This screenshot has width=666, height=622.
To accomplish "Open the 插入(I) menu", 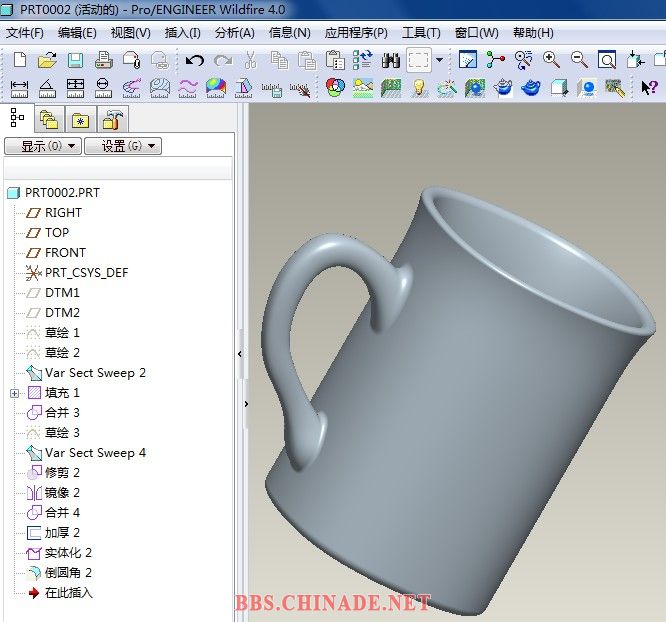I will 183,32.
